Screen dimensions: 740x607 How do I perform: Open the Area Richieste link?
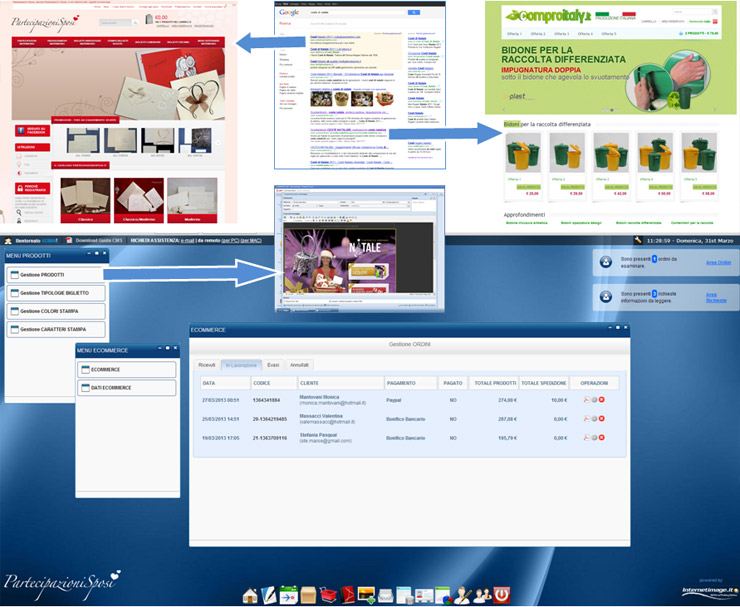(716, 297)
